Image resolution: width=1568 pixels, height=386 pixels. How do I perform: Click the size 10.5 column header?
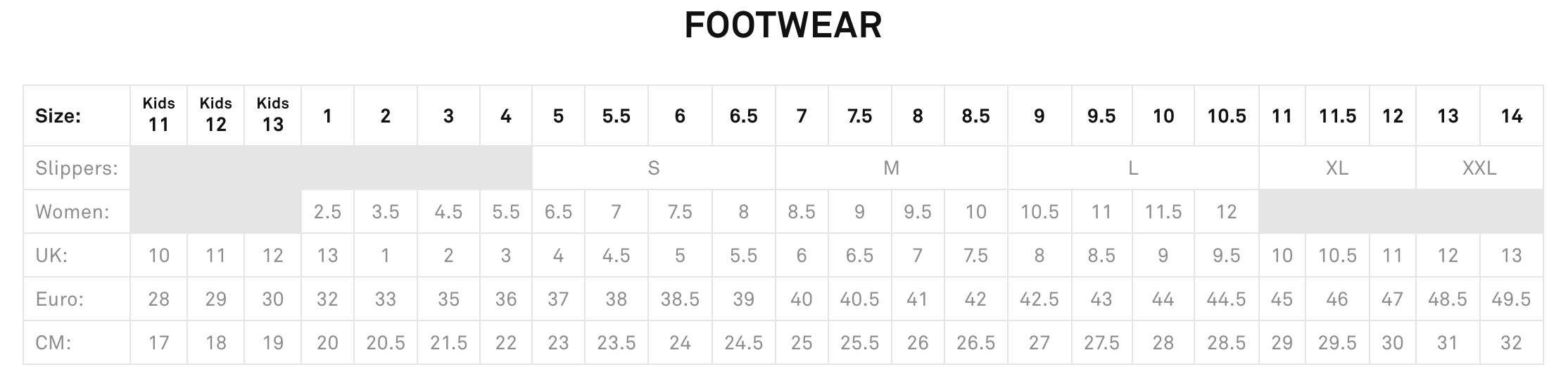point(1226,116)
